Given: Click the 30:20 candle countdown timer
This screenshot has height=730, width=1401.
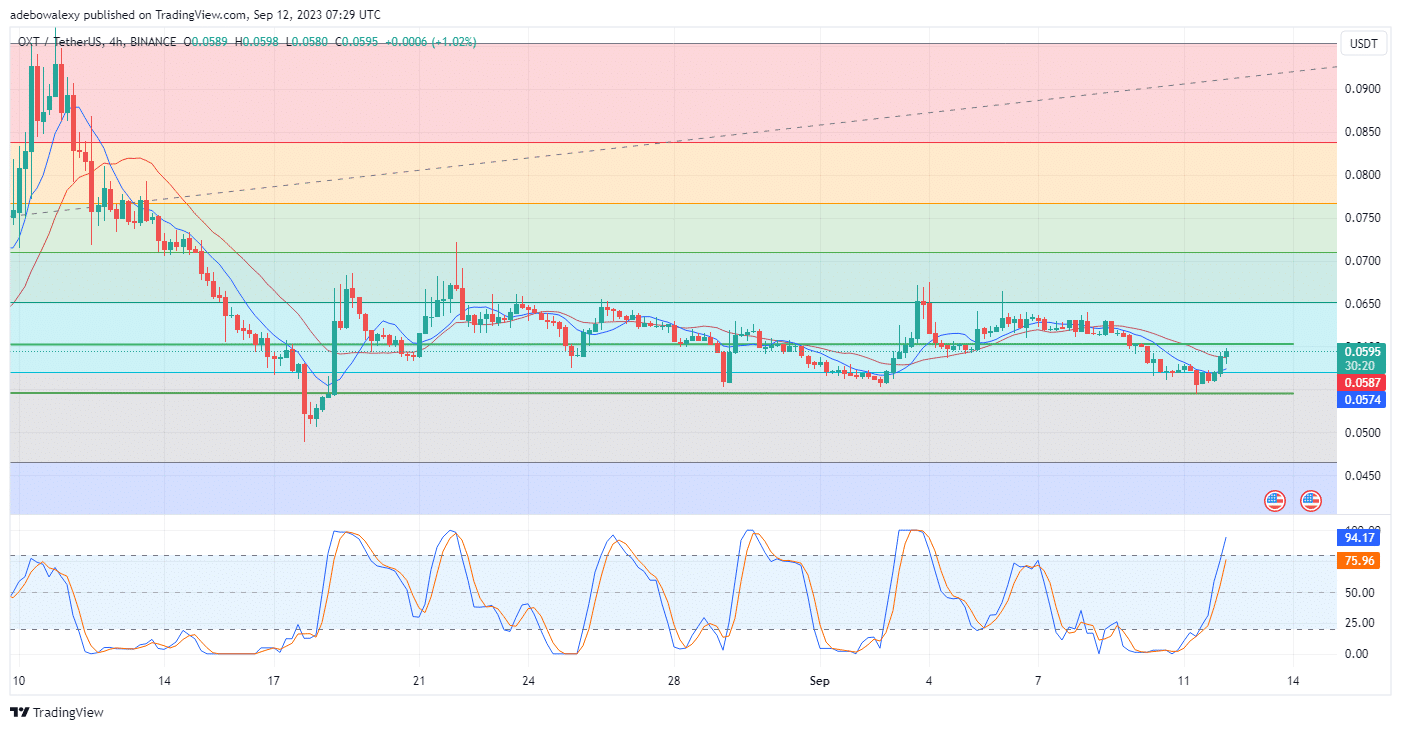Looking at the screenshot, I should tap(1362, 366).
